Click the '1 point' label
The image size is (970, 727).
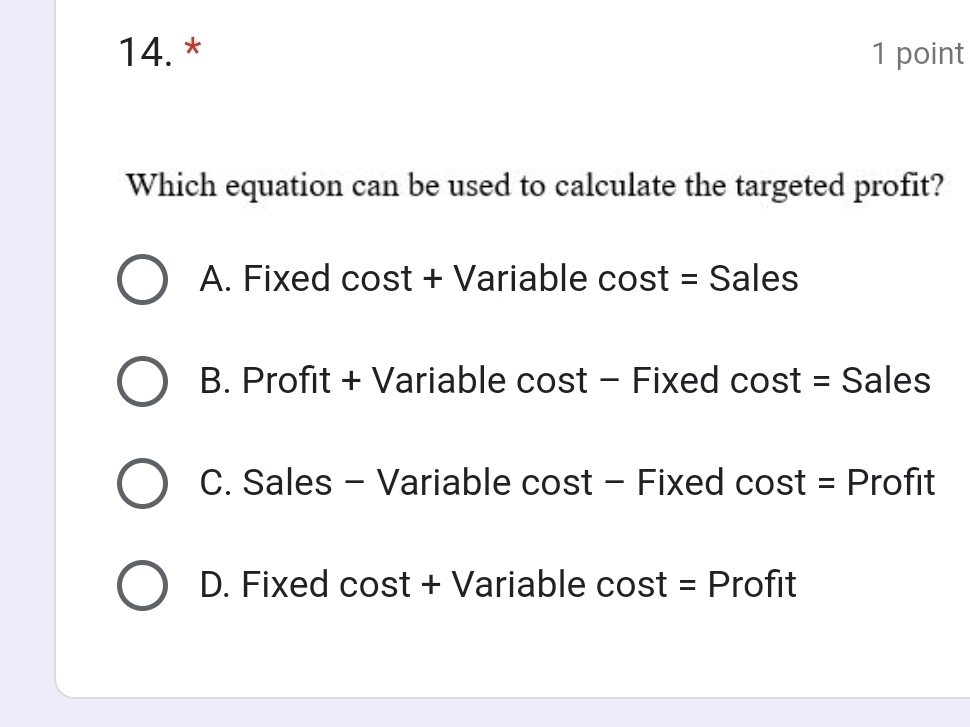pyautogui.click(x=917, y=54)
